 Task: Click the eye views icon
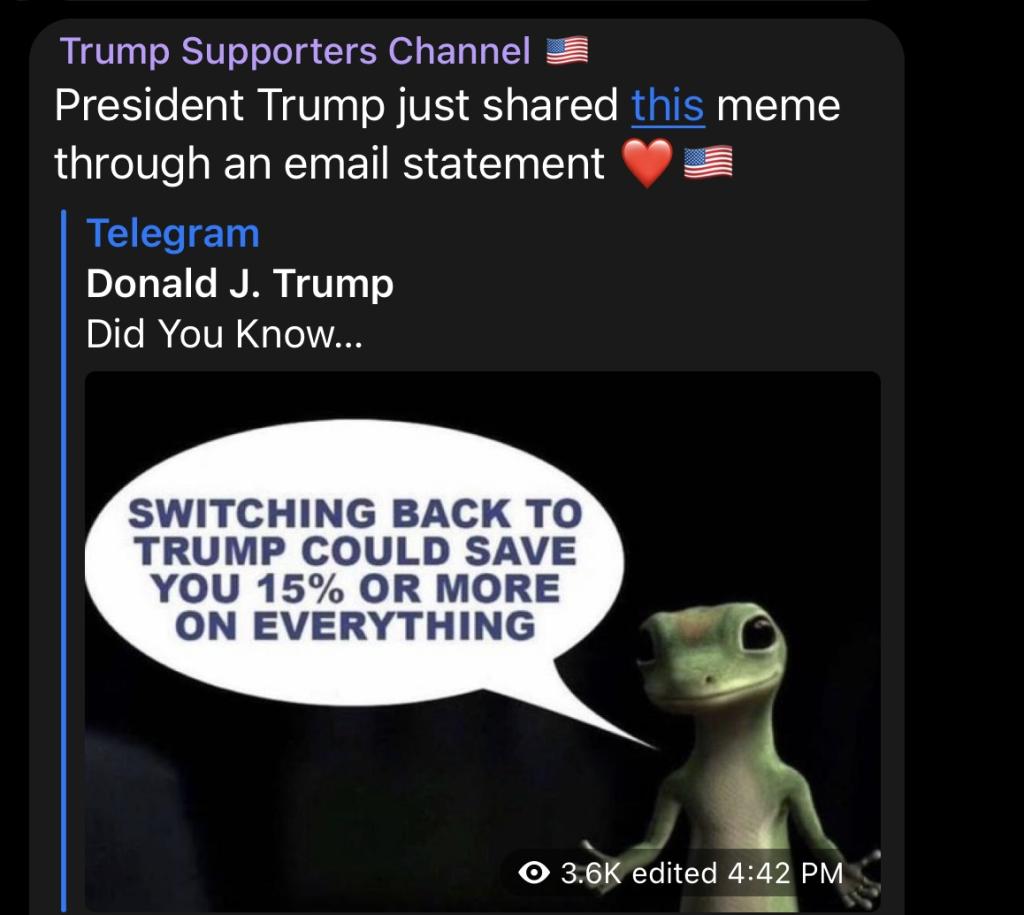tap(534, 873)
